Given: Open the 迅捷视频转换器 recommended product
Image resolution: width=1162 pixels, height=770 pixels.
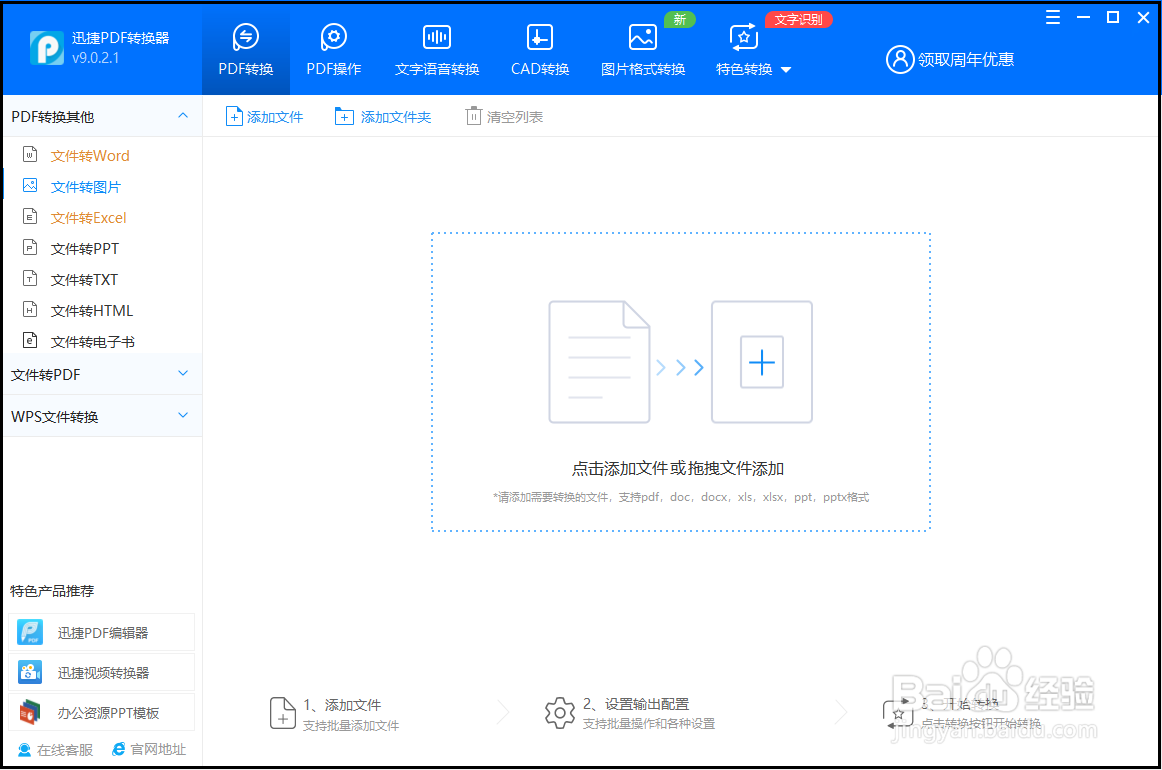Looking at the screenshot, I should click(102, 672).
